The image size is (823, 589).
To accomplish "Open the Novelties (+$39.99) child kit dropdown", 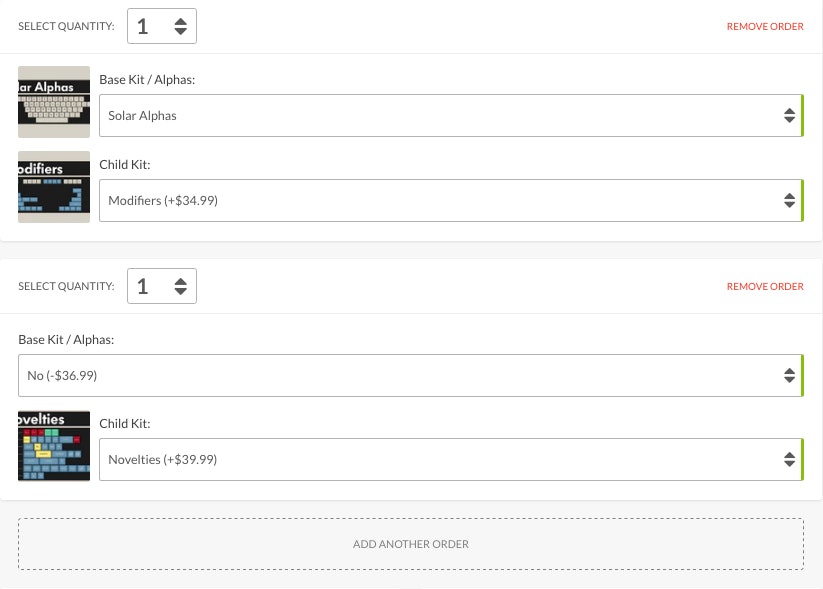I will point(440,460).
